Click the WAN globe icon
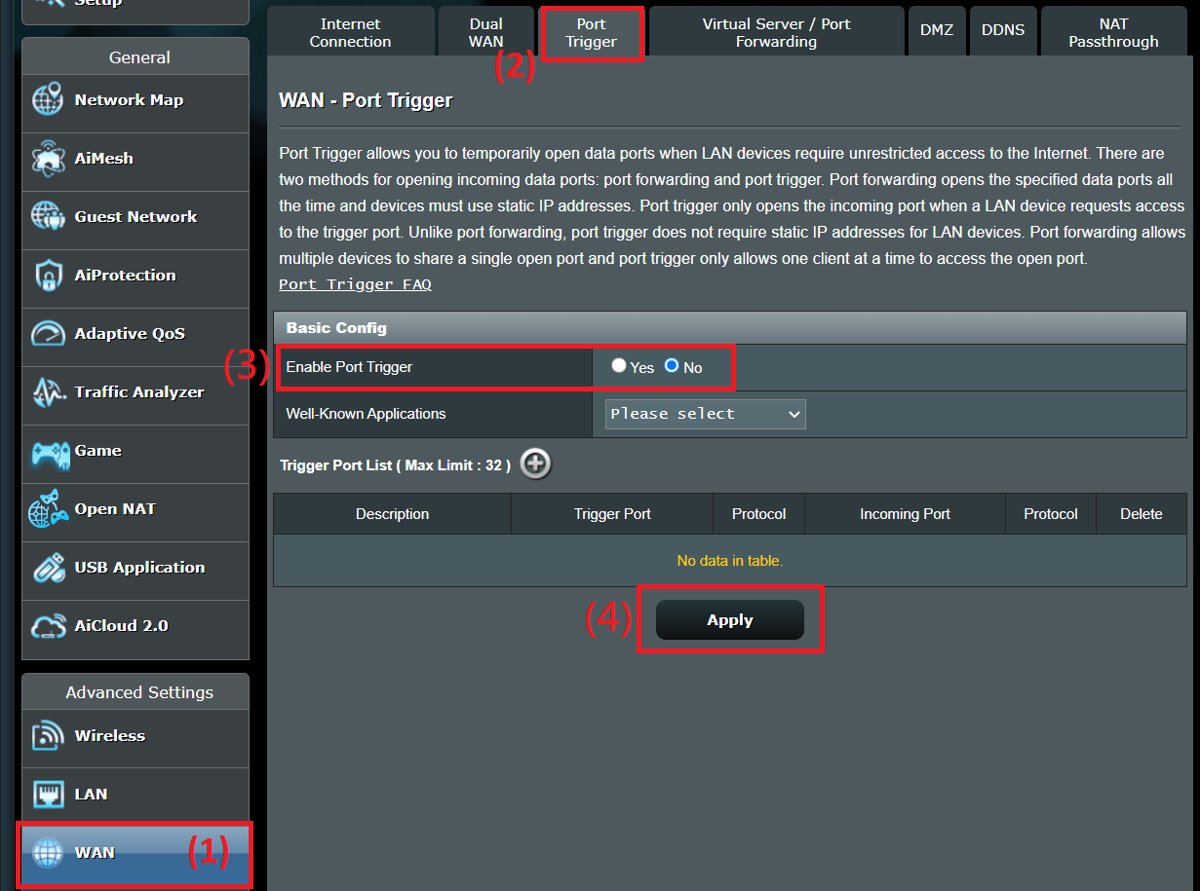1200x891 pixels. point(48,853)
